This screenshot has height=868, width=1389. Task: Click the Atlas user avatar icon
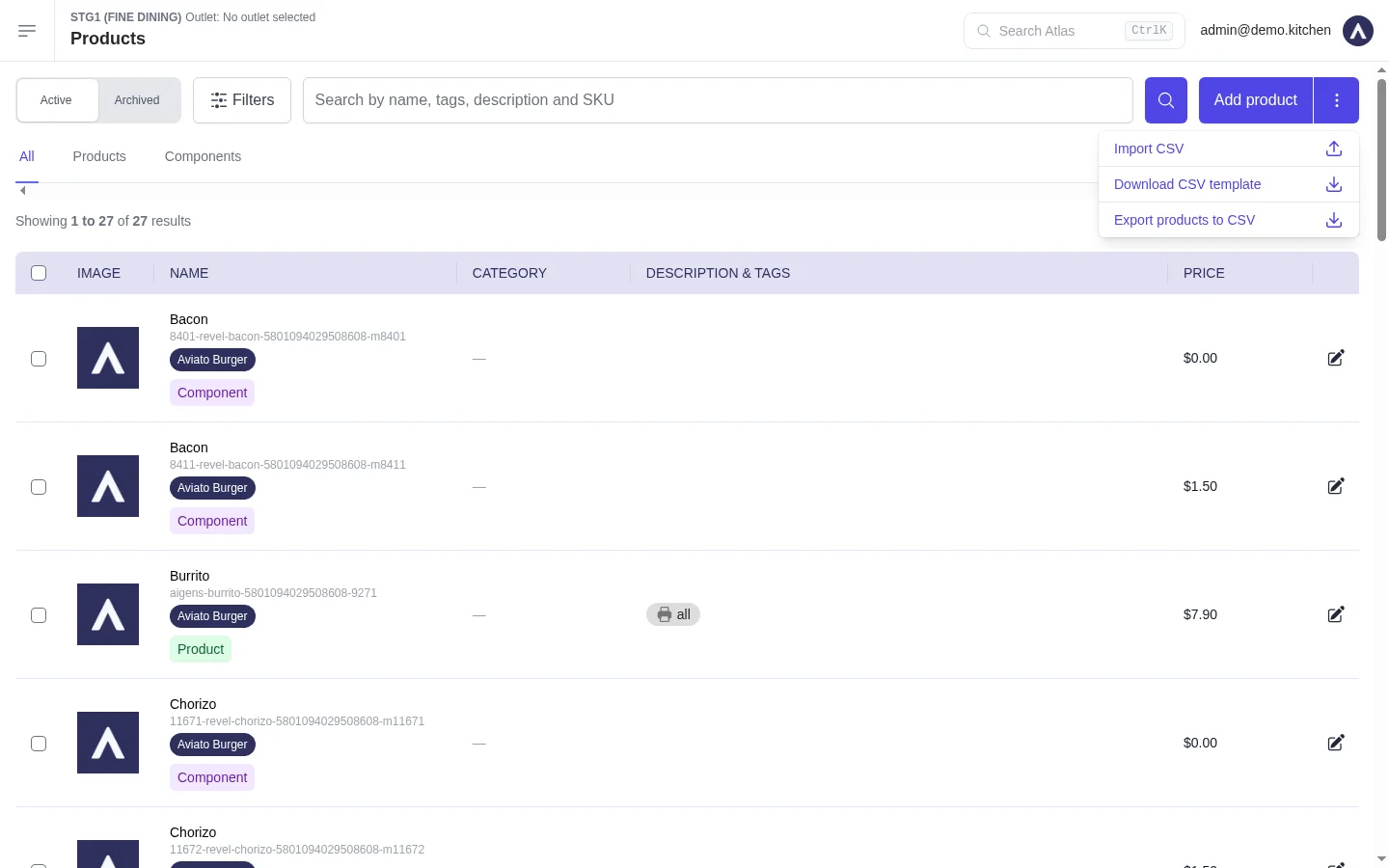pyautogui.click(x=1357, y=31)
